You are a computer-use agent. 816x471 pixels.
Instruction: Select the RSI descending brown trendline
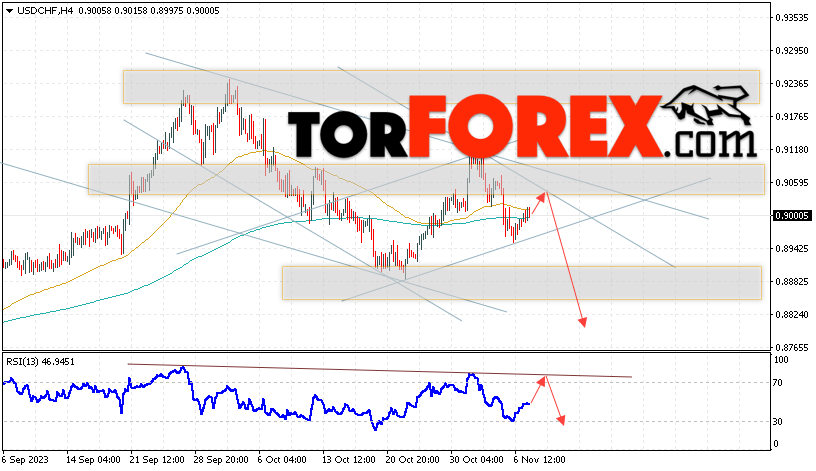coord(379,371)
